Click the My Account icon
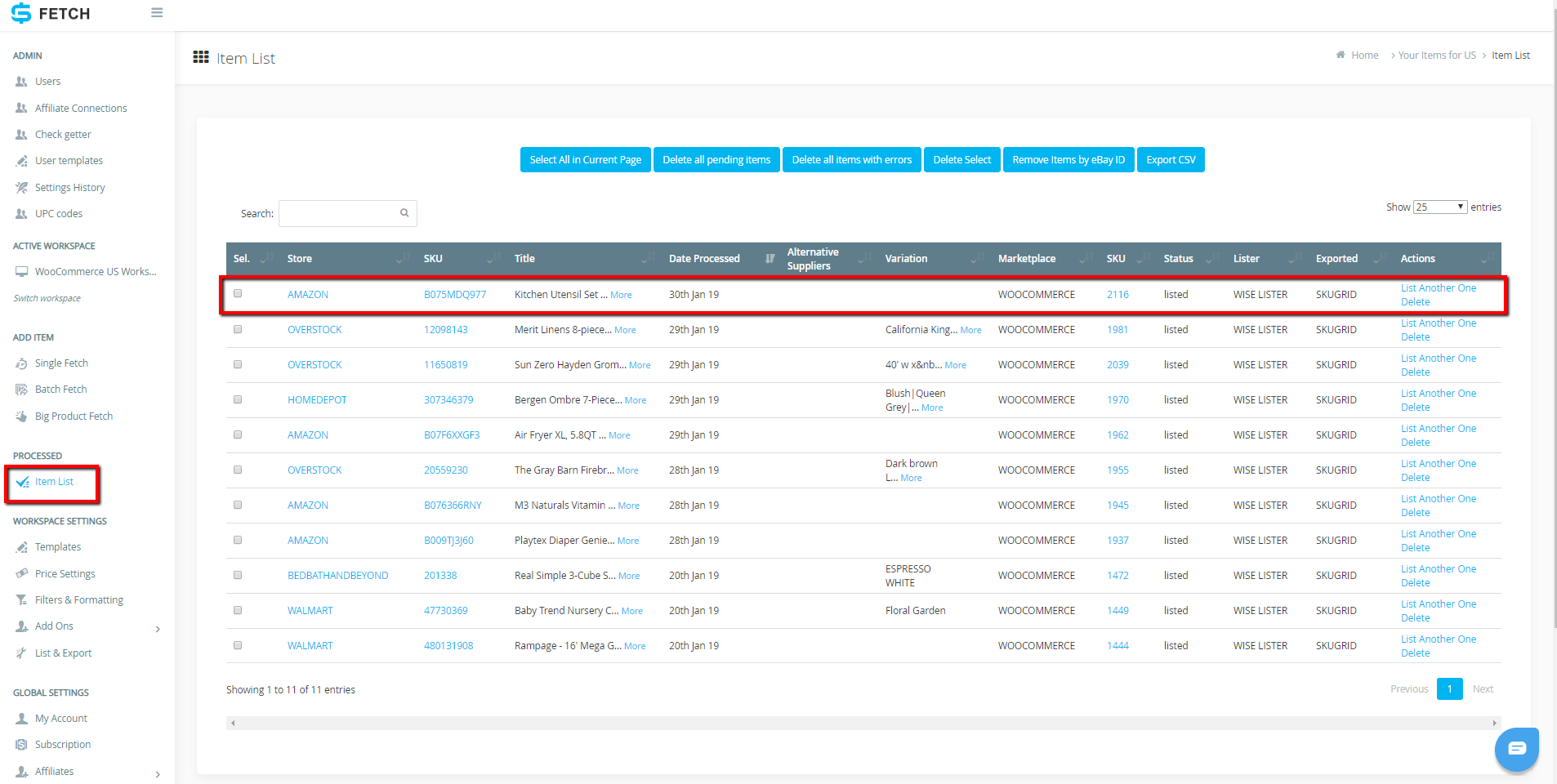The width and height of the screenshot is (1557, 784). [x=21, y=719]
